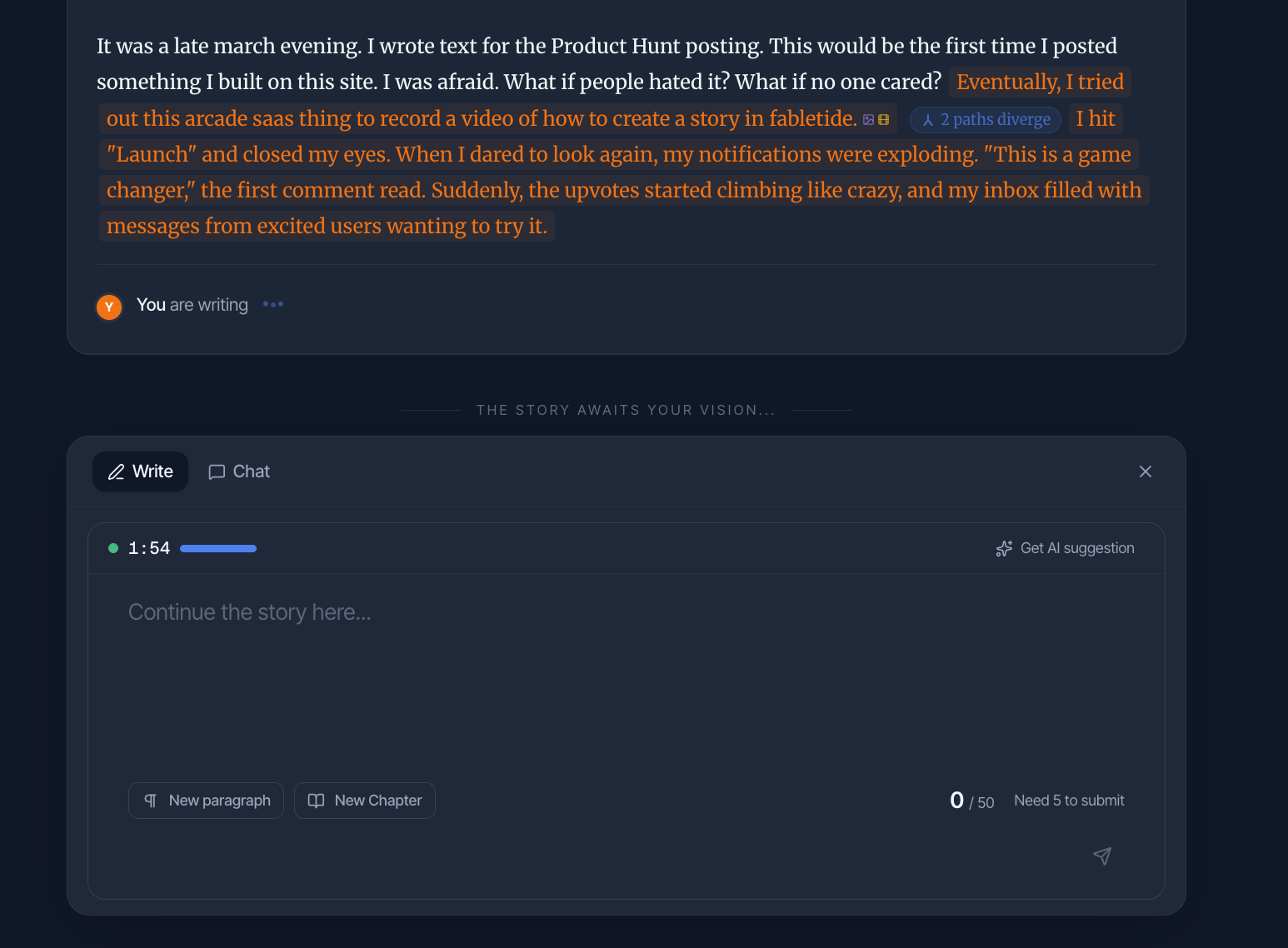This screenshot has width=1288, height=948.
Task: Click your orange Y avatar
Action: coord(109,307)
